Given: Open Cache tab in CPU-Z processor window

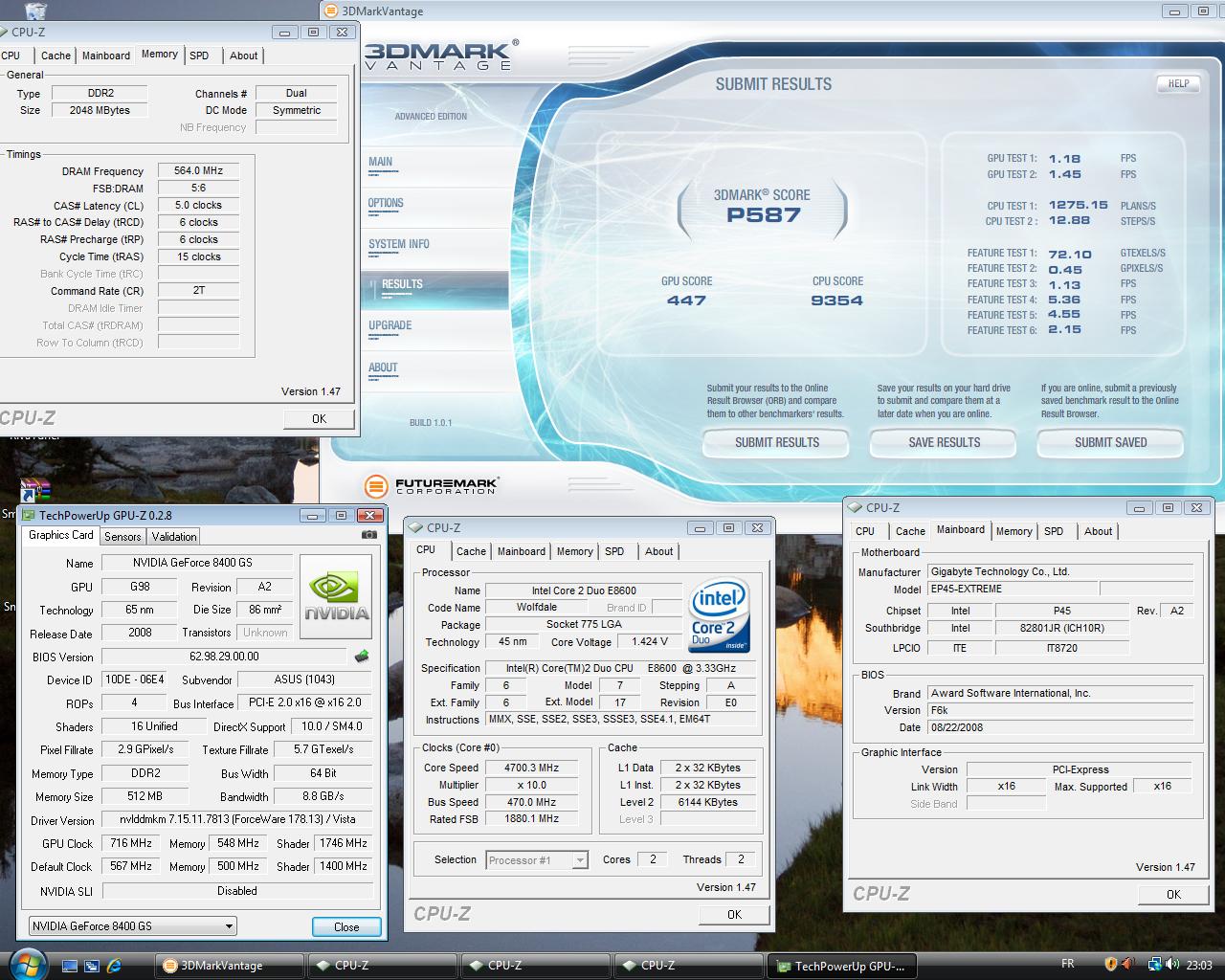Looking at the screenshot, I should [x=471, y=551].
